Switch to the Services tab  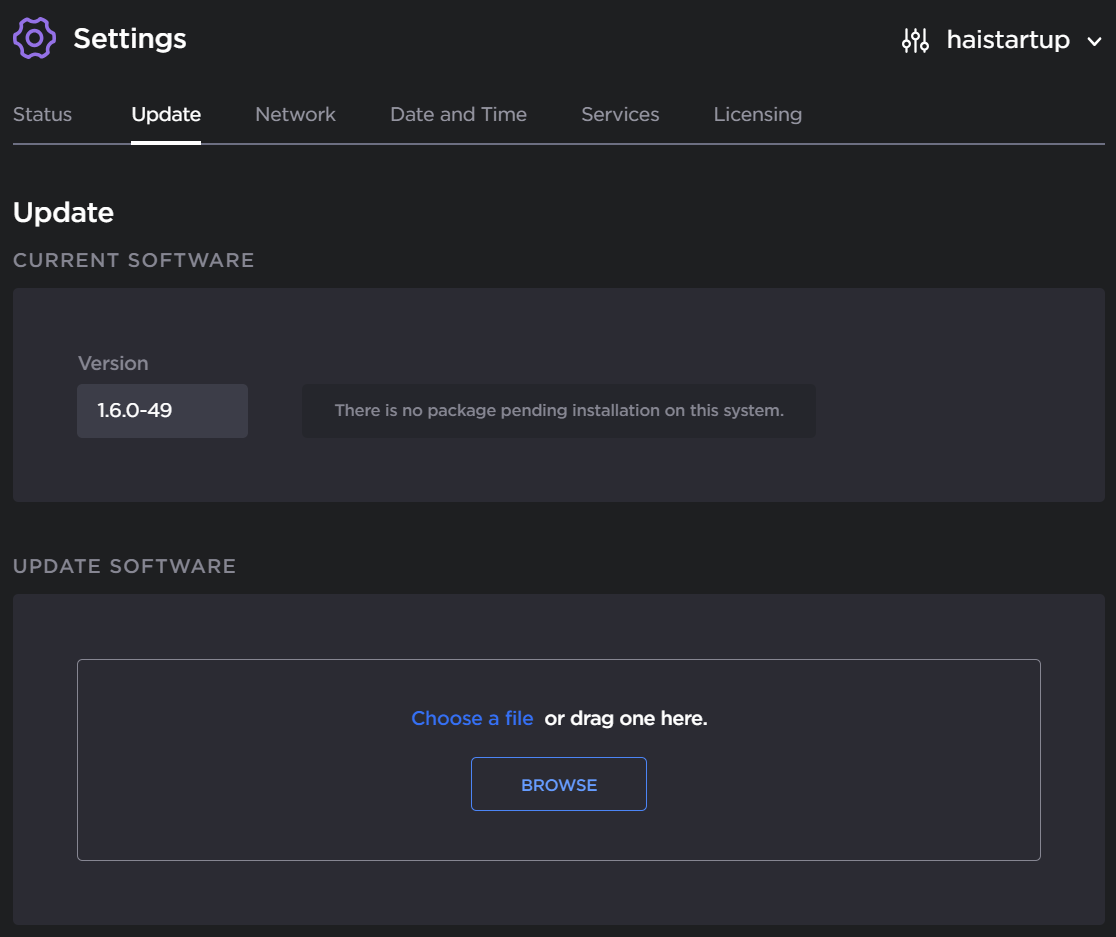620,114
